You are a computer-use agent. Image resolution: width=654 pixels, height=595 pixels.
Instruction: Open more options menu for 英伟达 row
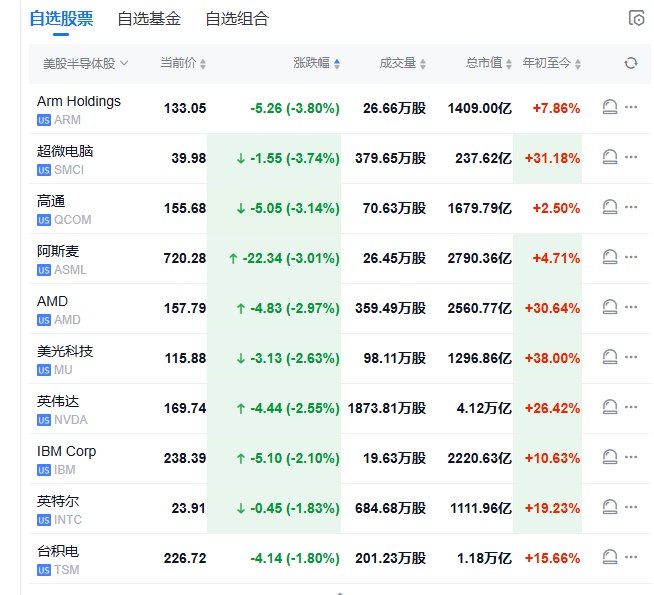point(631,407)
